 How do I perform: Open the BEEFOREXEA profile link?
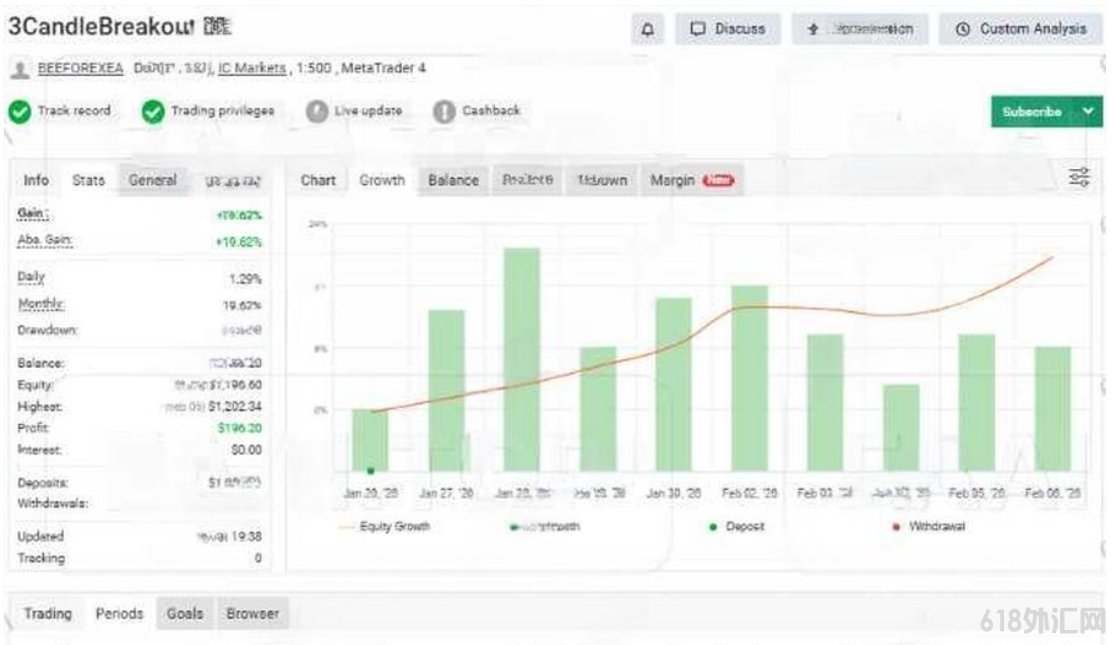tap(80, 68)
